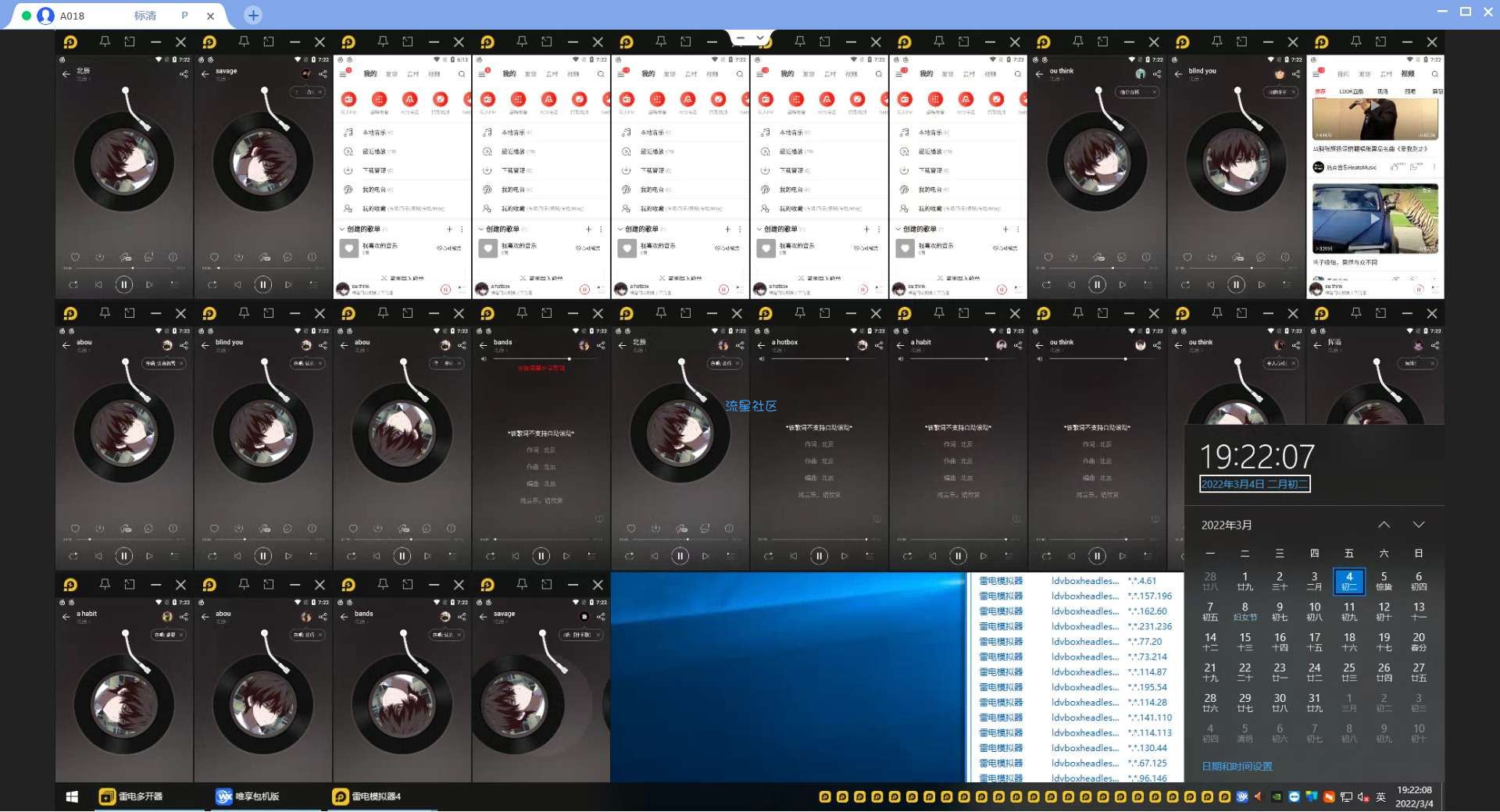The height and width of the screenshot is (812, 1500).
Task: Open the song info icon in the savage player
Action: [312, 257]
